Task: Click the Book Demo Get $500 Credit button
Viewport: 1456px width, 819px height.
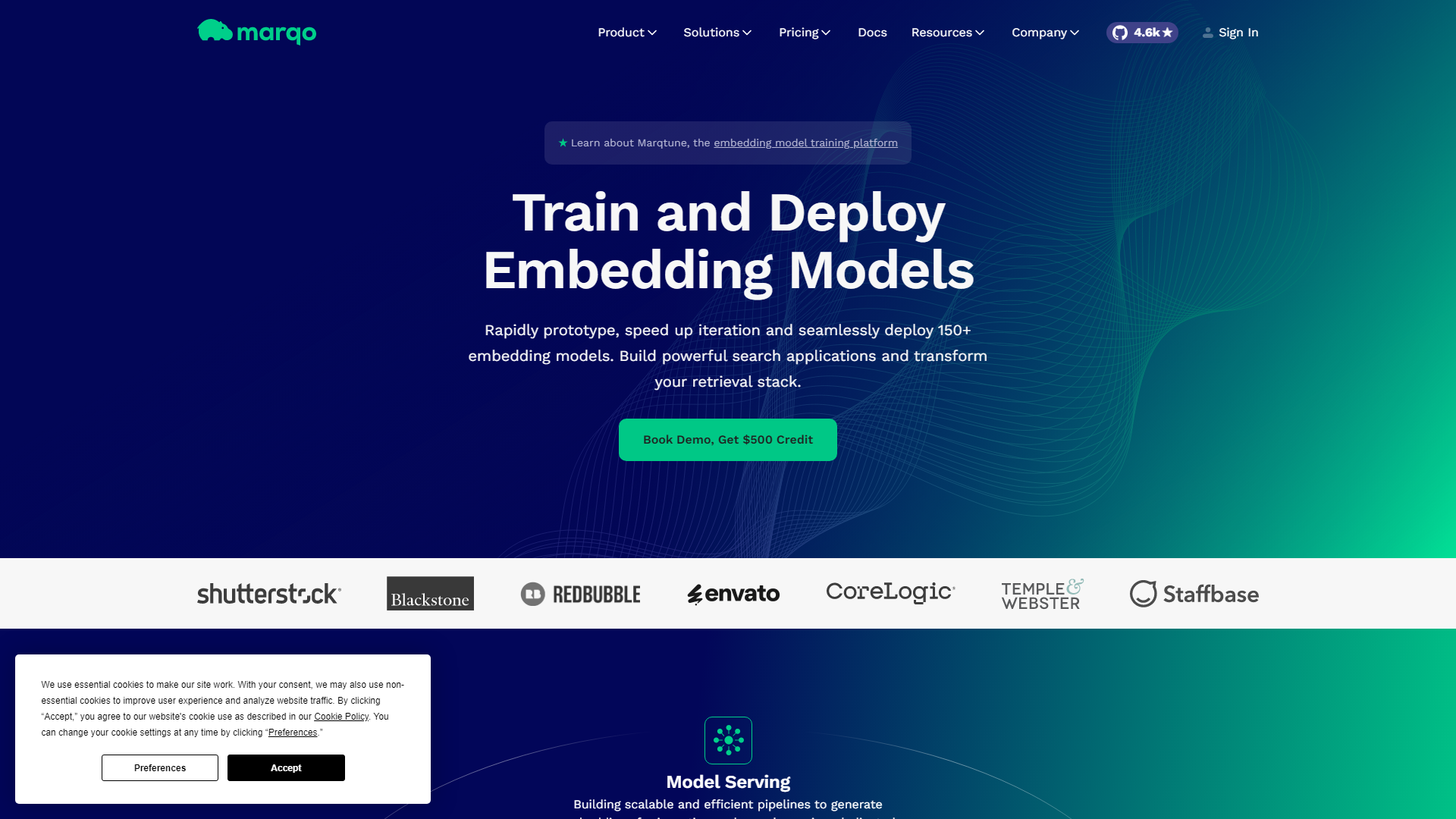Action: pyautogui.click(x=728, y=440)
